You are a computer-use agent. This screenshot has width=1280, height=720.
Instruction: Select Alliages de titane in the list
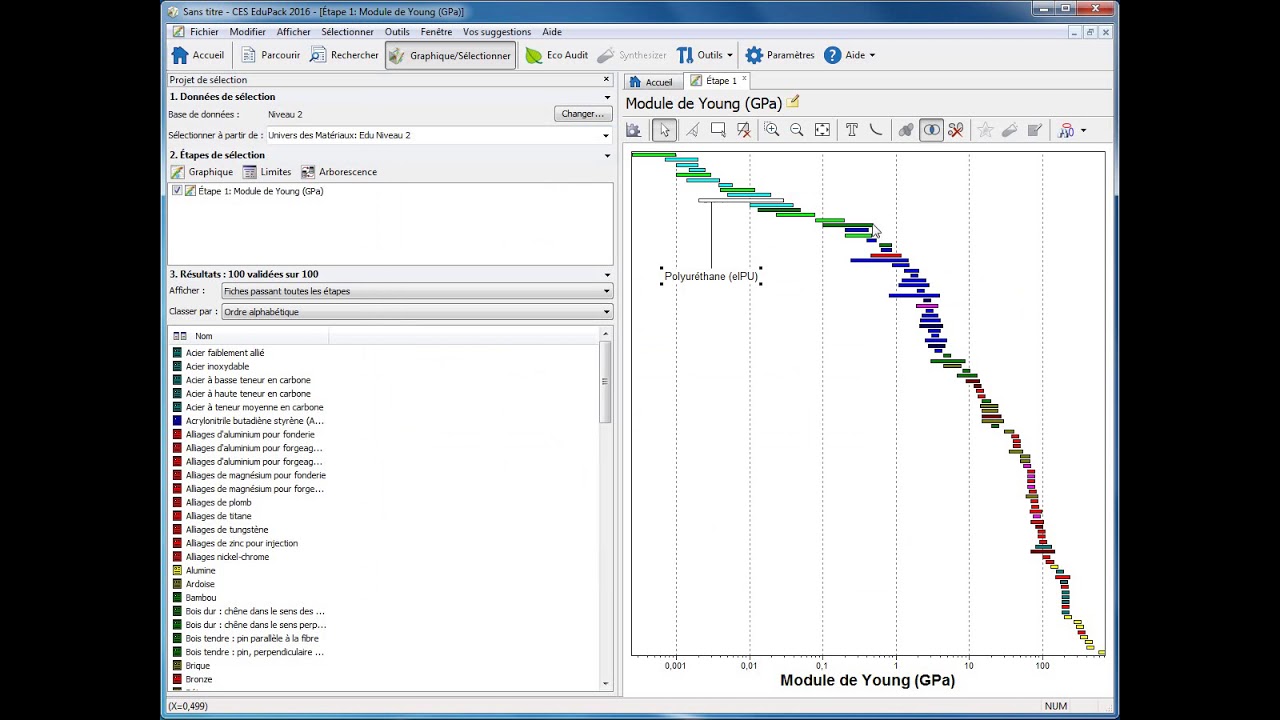(218, 516)
